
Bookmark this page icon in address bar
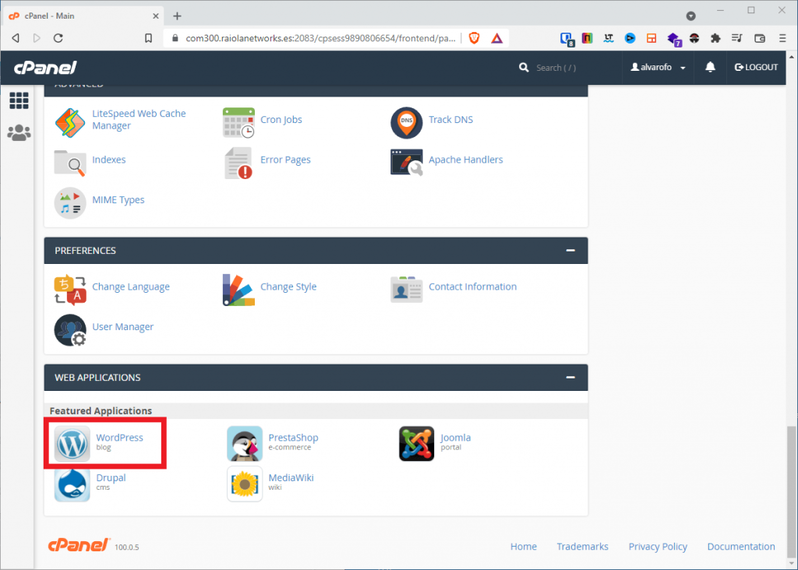[148, 38]
